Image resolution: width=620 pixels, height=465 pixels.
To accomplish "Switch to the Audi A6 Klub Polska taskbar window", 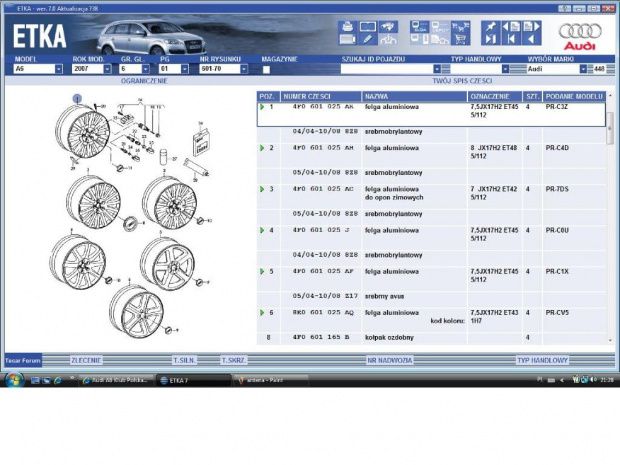I will click(117, 380).
